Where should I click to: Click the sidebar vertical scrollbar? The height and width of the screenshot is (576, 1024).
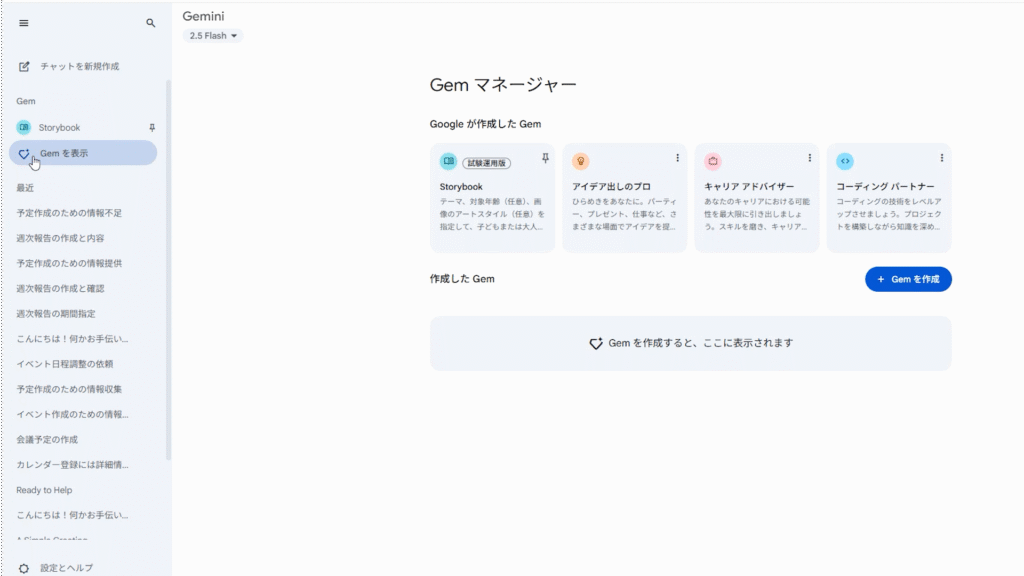coord(168,270)
